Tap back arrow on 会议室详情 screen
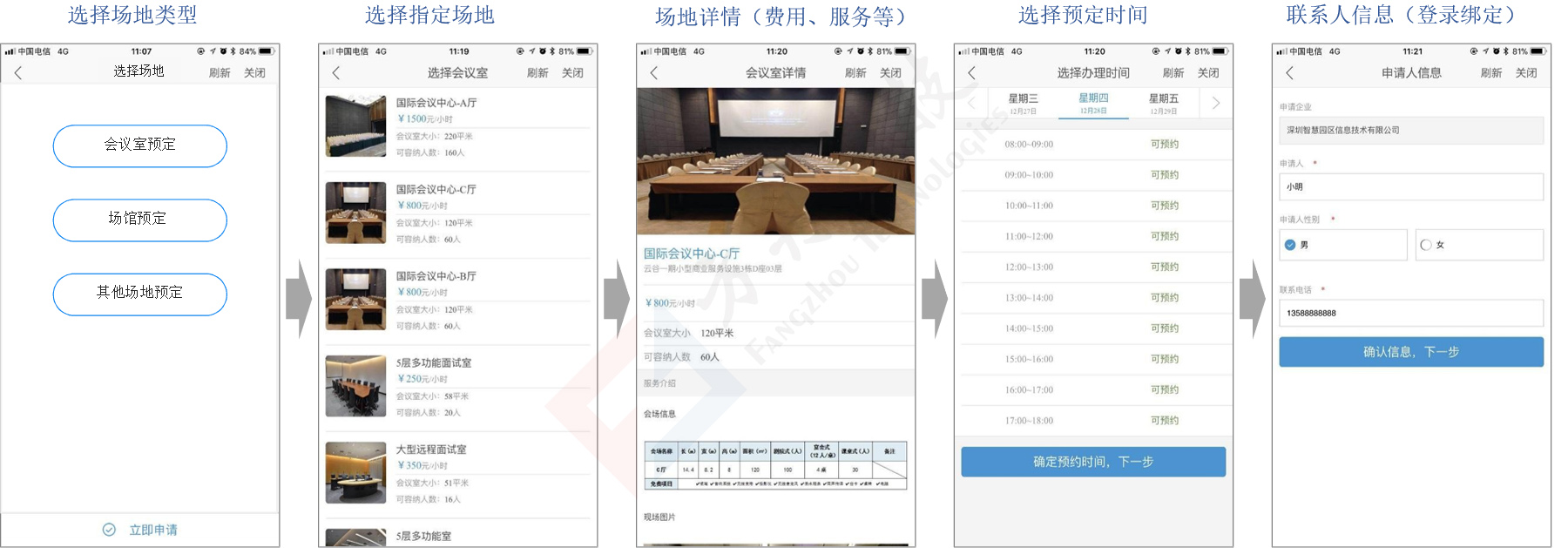The width and height of the screenshot is (1568, 548). pyautogui.click(x=654, y=73)
